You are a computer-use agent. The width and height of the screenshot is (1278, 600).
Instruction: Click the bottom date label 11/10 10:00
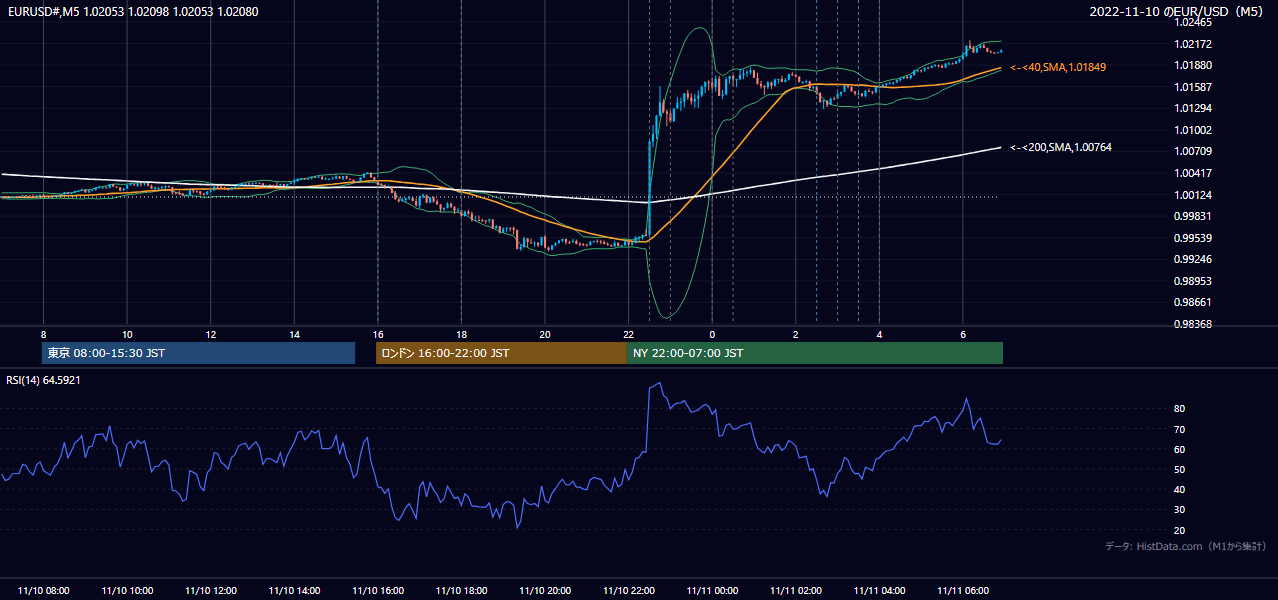(127, 591)
